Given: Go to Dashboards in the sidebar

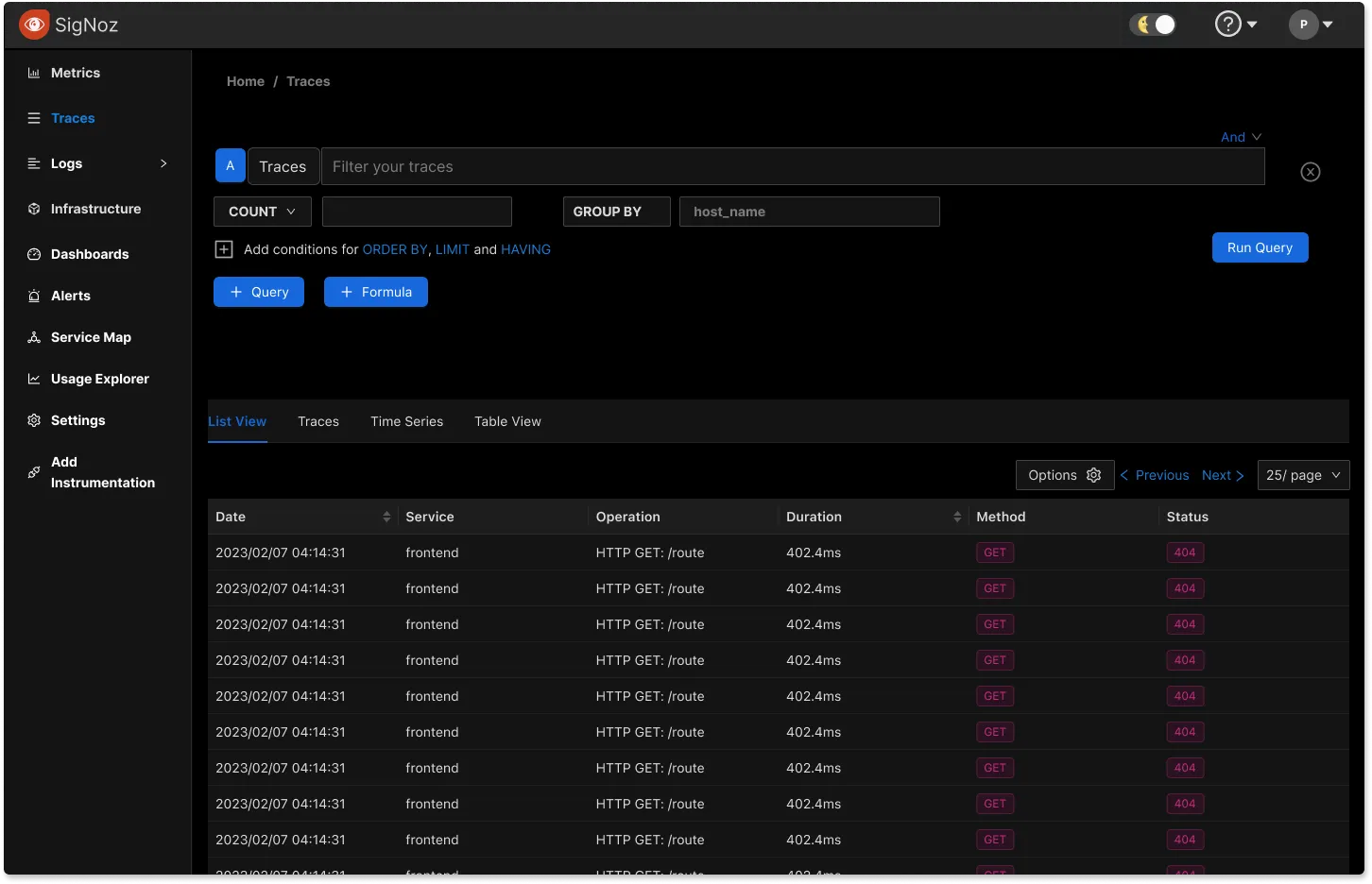Looking at the screenshot, I should (x=89, y=254).
